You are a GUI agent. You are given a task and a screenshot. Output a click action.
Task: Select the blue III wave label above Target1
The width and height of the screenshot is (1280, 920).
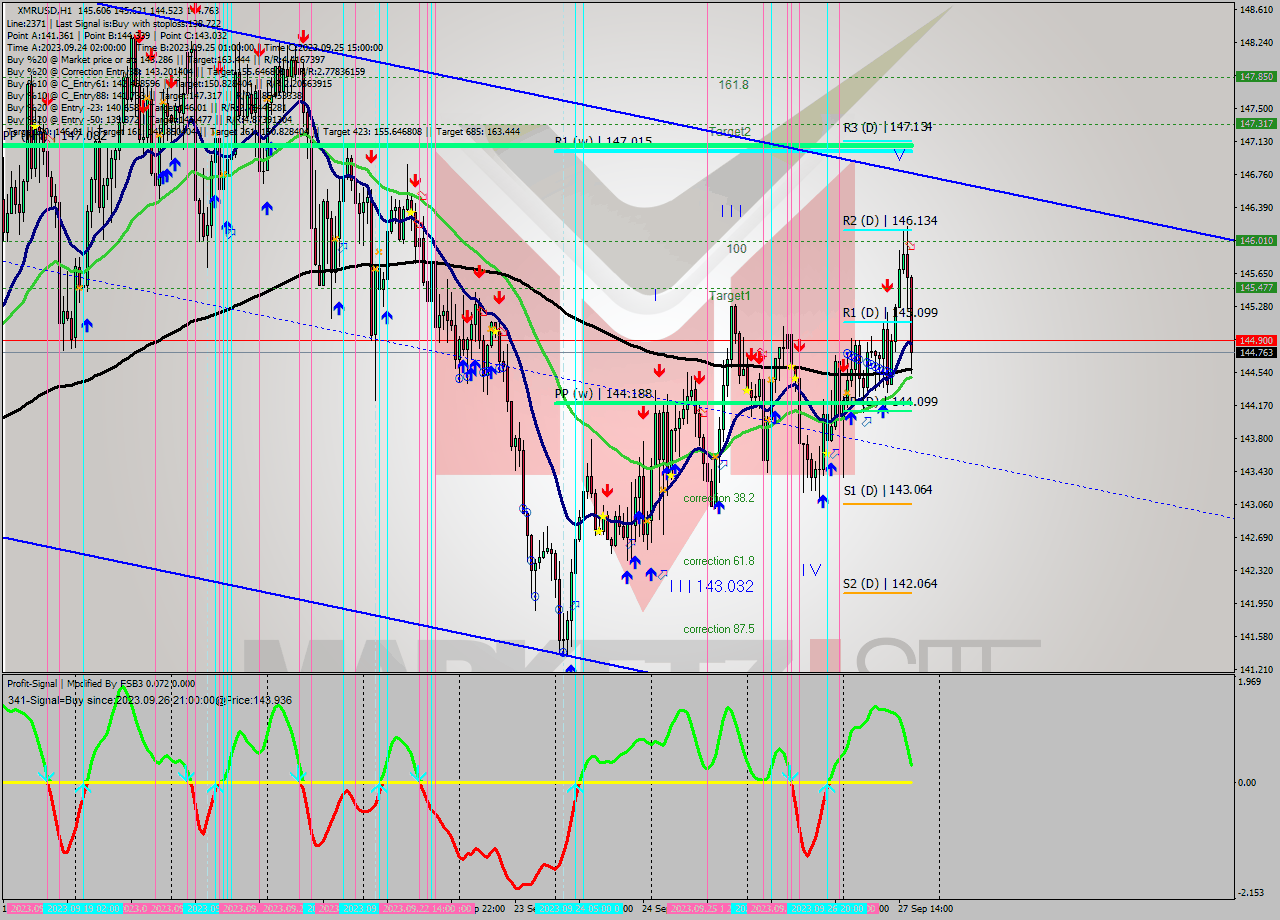coord(731,211)
